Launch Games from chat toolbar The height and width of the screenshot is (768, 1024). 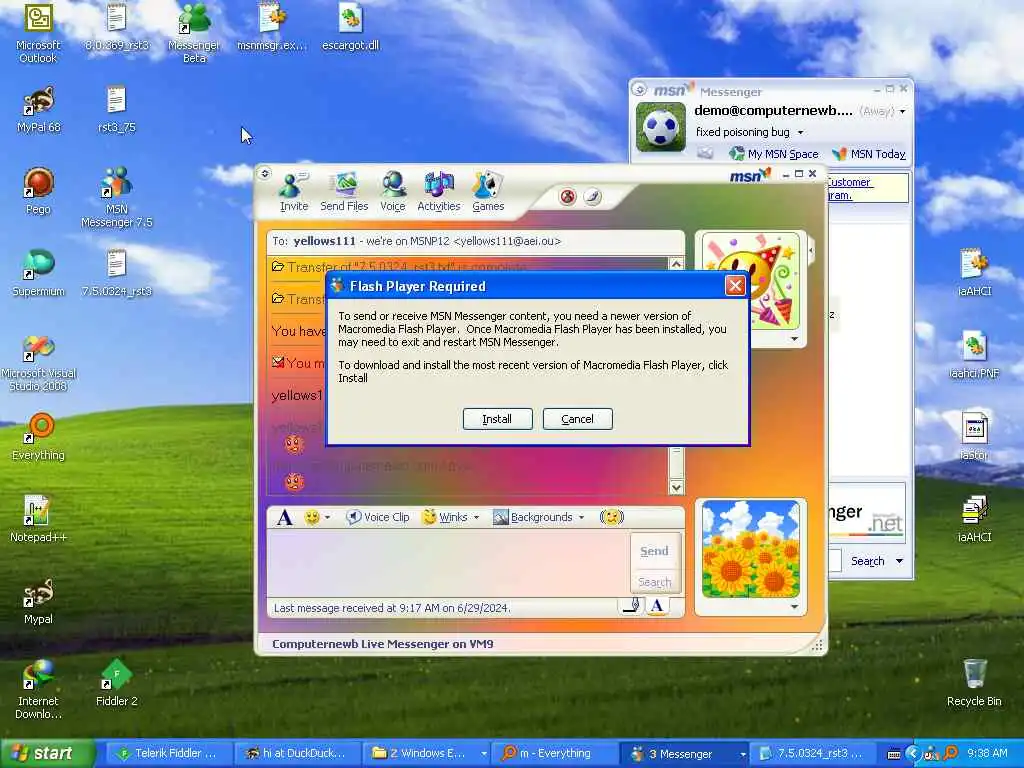(x=488, y=193)
